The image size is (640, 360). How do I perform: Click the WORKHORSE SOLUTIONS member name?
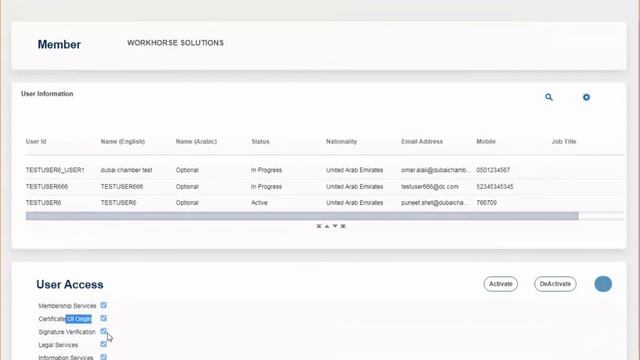(x=176, y=43)
